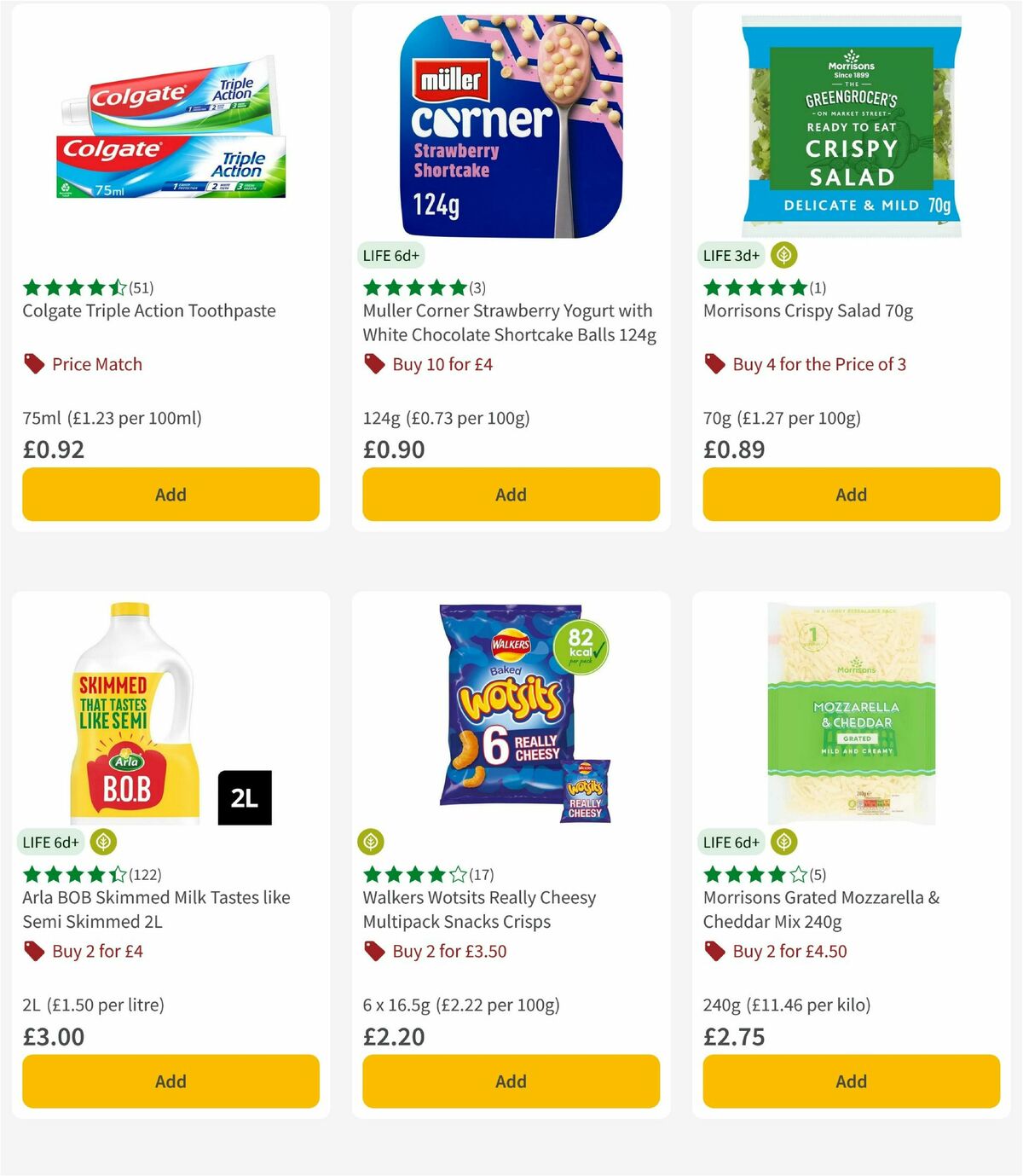Open the Walkers Wotsits Really Cheesy product page
The height and width of the screenshot is (1176, 1023).
coord(479,909)
